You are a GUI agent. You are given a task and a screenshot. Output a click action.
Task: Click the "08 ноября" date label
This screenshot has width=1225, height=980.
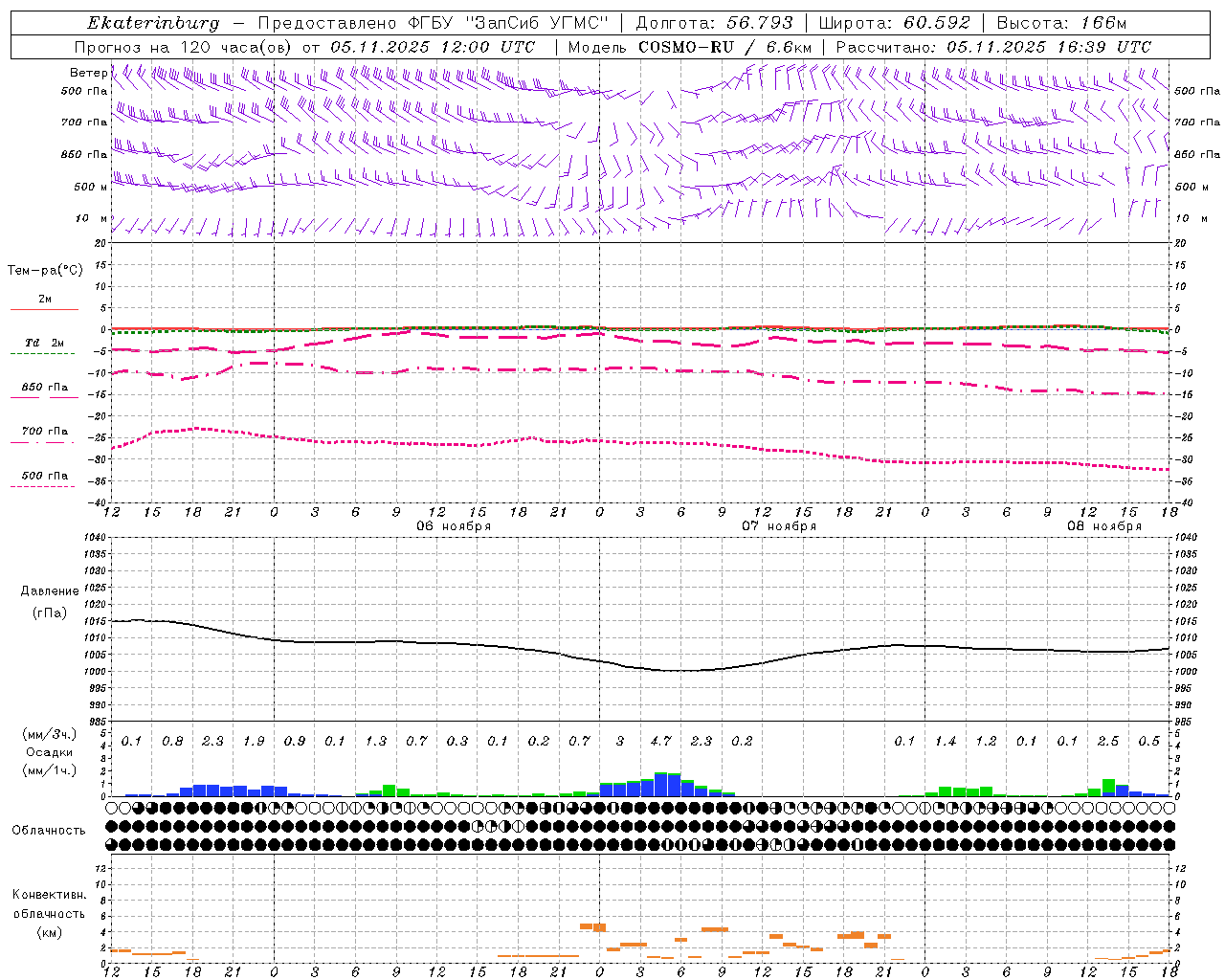coord(1104,526)
